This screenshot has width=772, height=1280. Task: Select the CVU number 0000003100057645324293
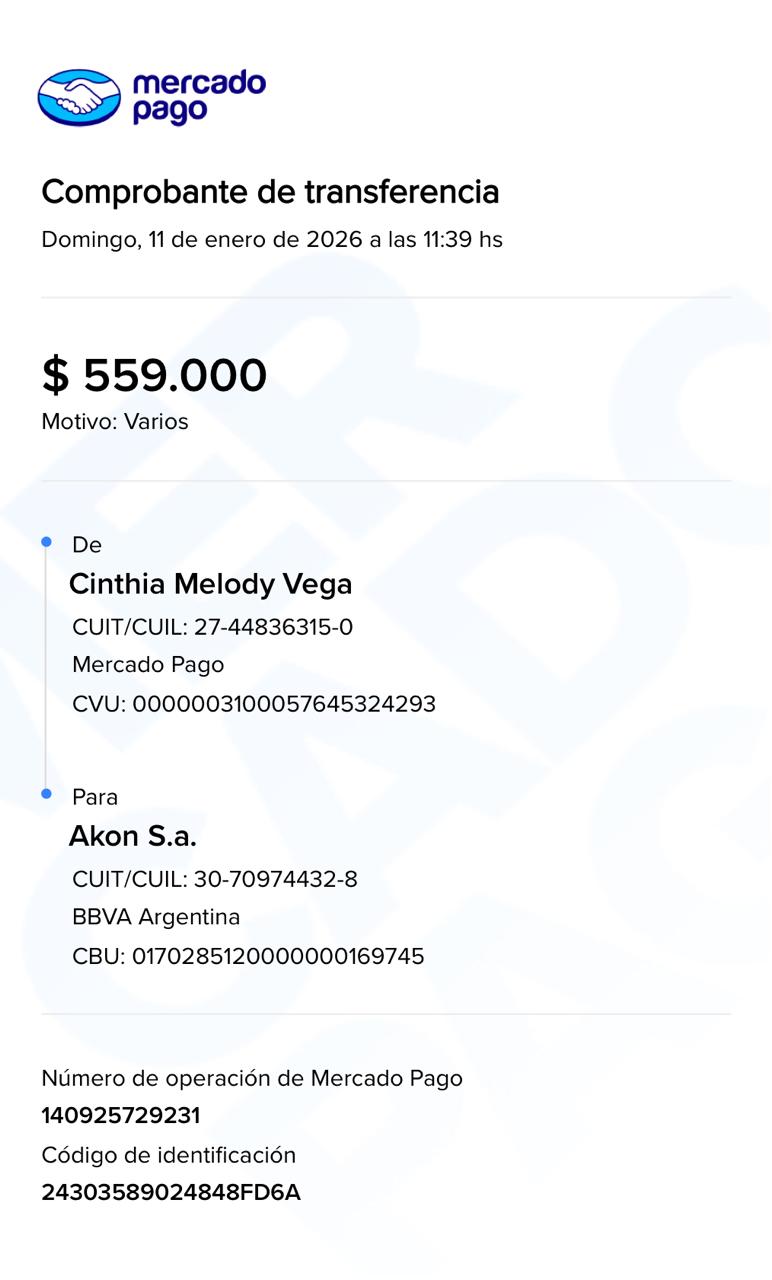254,704
